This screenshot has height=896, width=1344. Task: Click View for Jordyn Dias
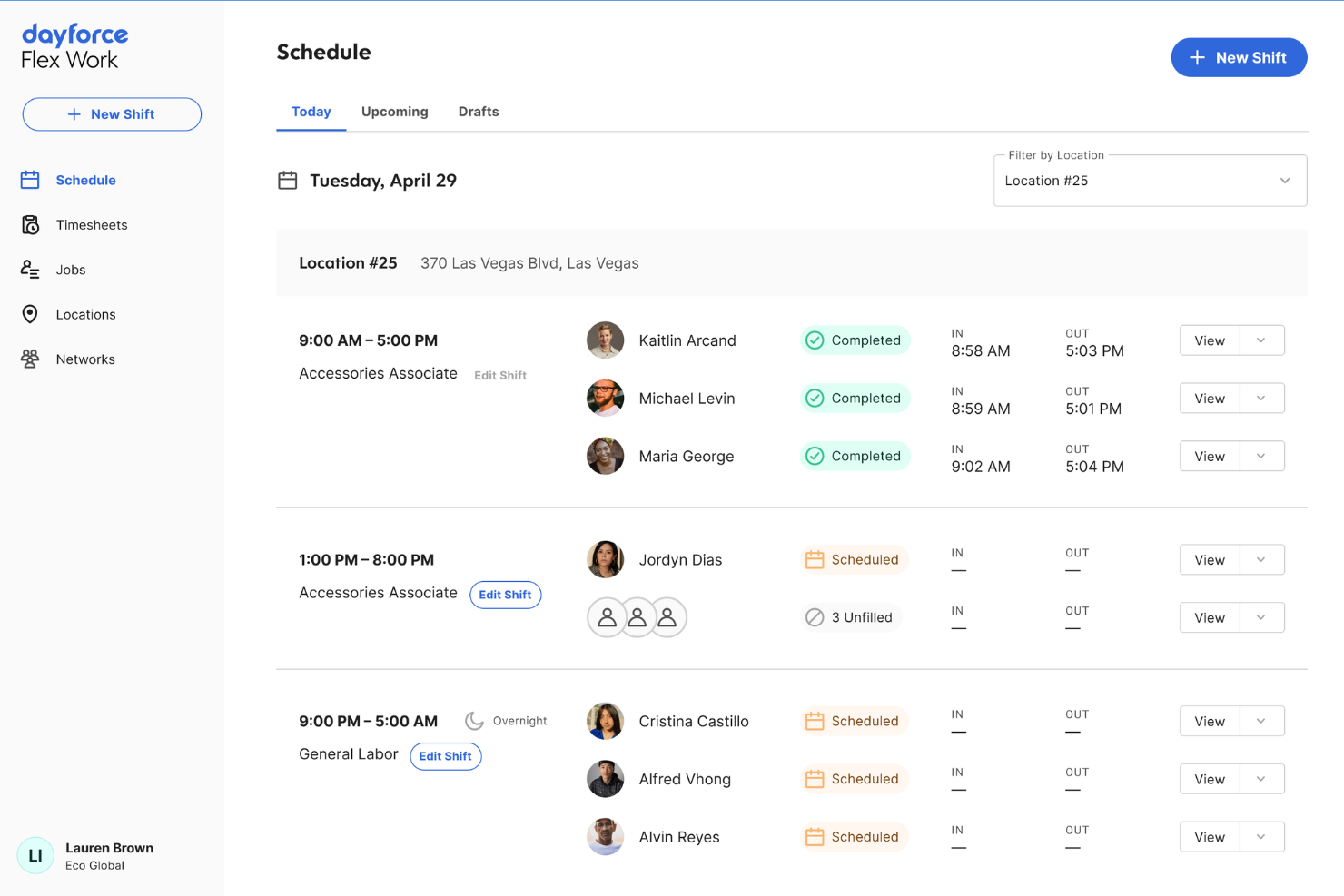click(1210, 559)
